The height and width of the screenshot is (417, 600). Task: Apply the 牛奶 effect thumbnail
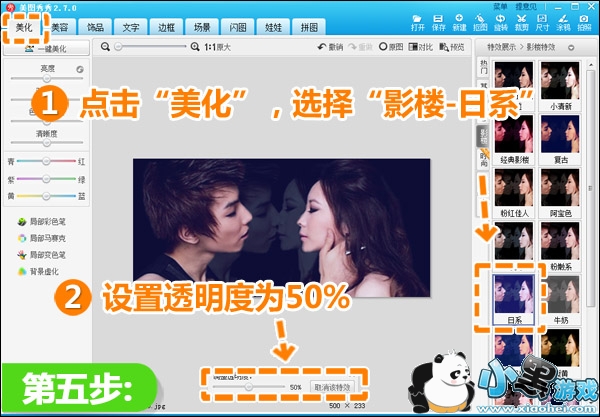560,300
